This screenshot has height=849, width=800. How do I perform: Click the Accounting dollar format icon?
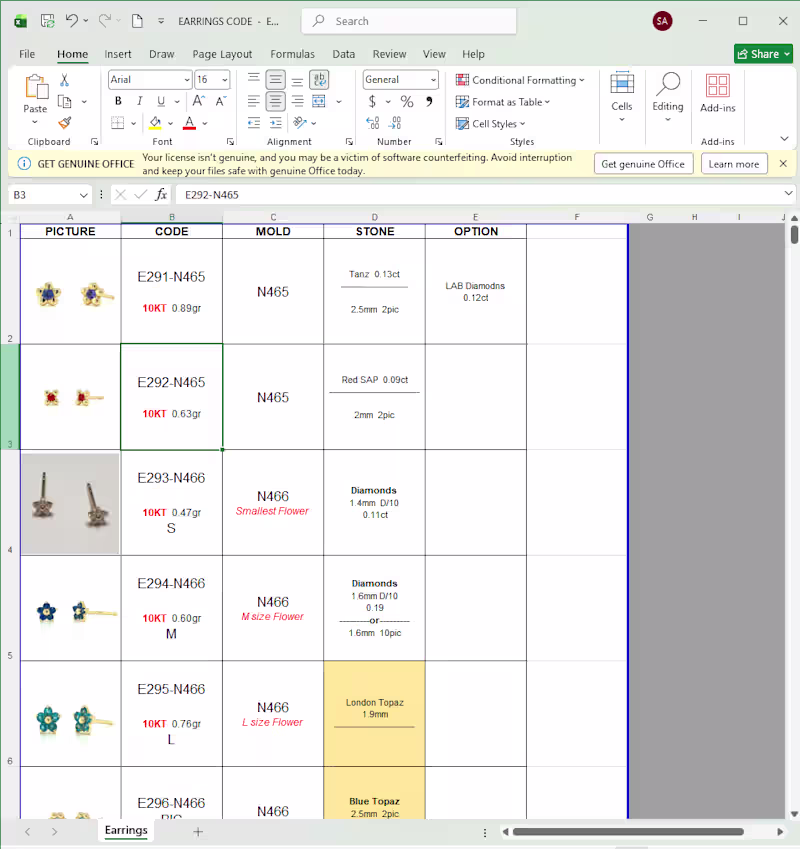click(372, 101)
